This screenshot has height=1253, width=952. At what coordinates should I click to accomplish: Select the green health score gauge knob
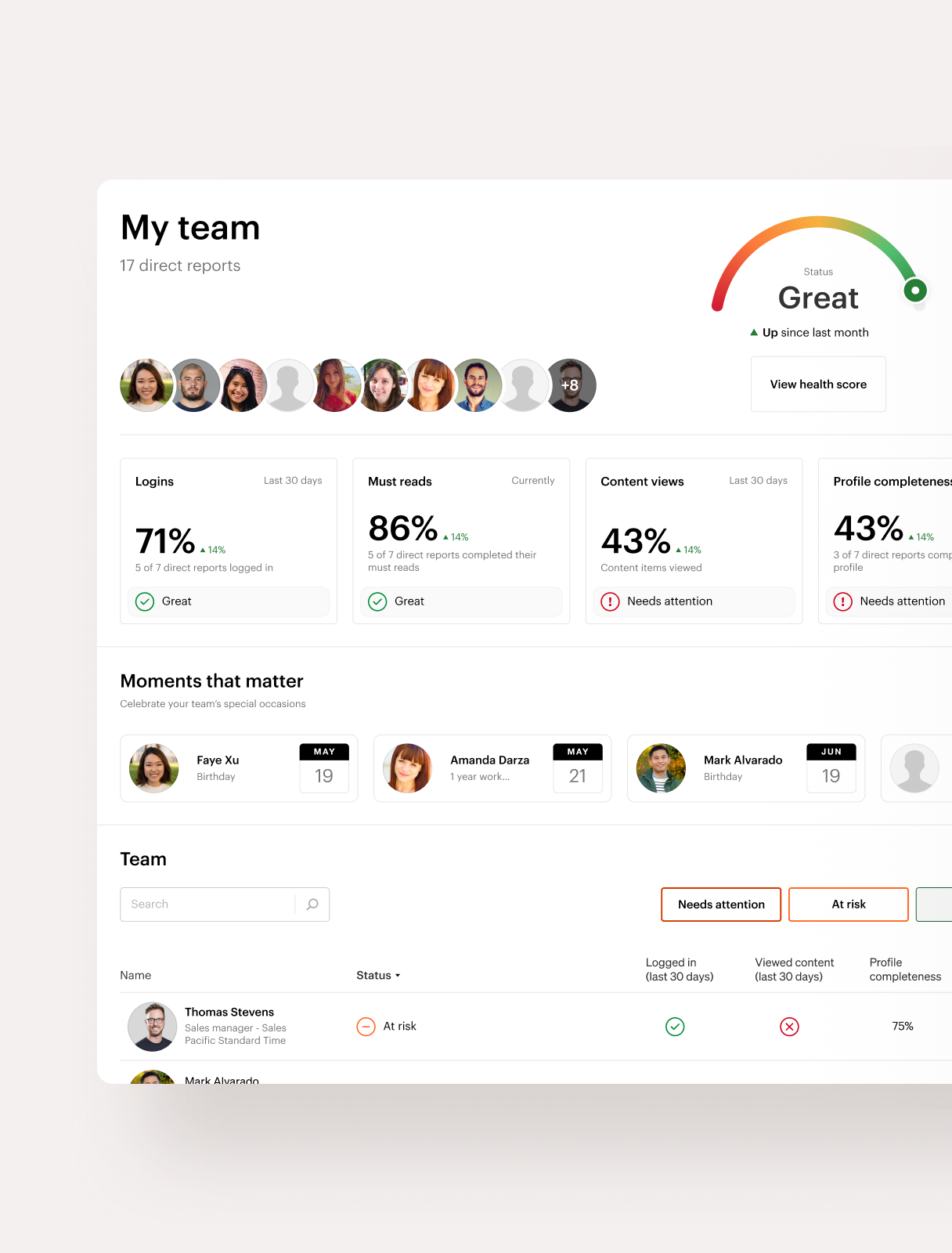click(915, 291)
